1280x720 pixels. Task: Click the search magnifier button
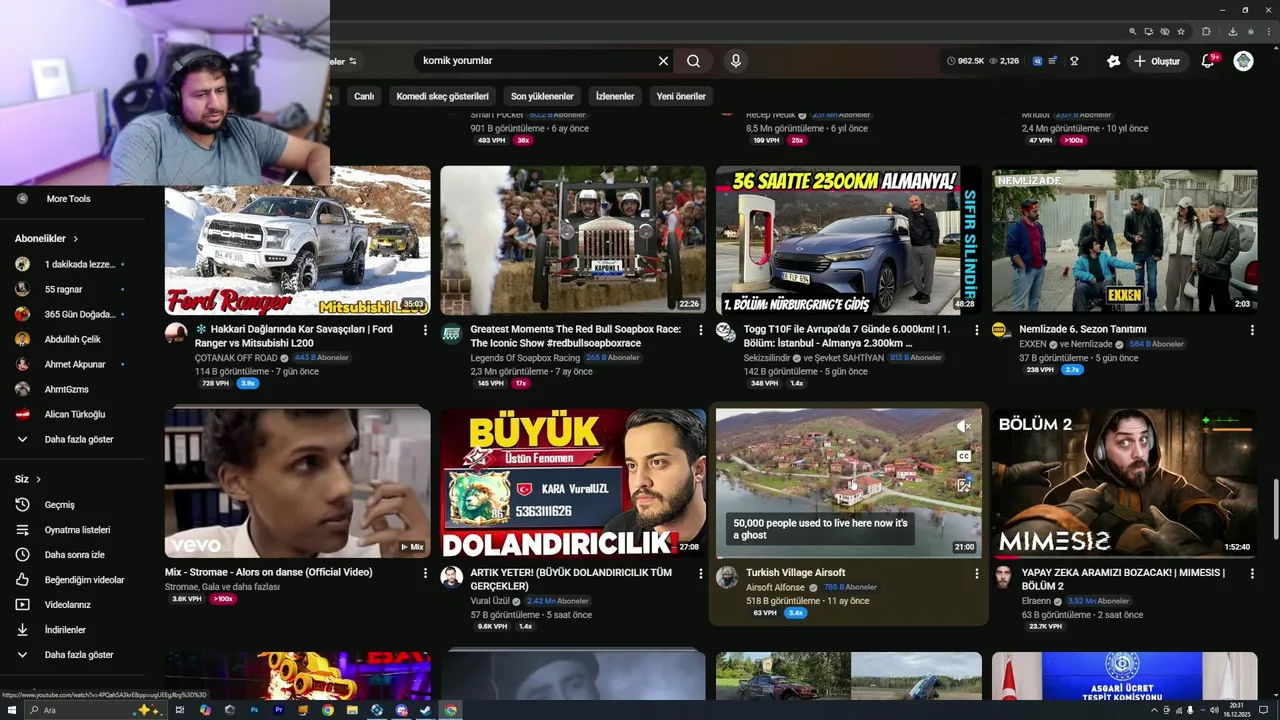[693, 61]
